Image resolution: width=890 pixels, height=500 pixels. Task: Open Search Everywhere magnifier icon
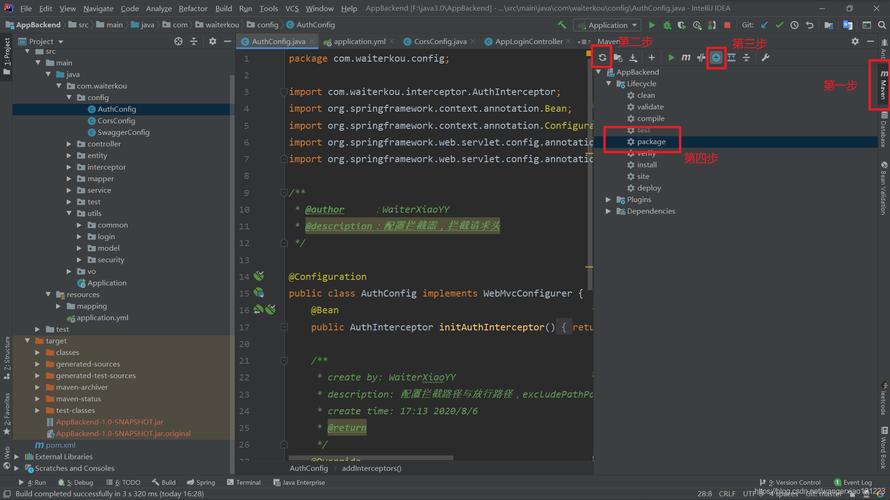[x=881, y=25]
